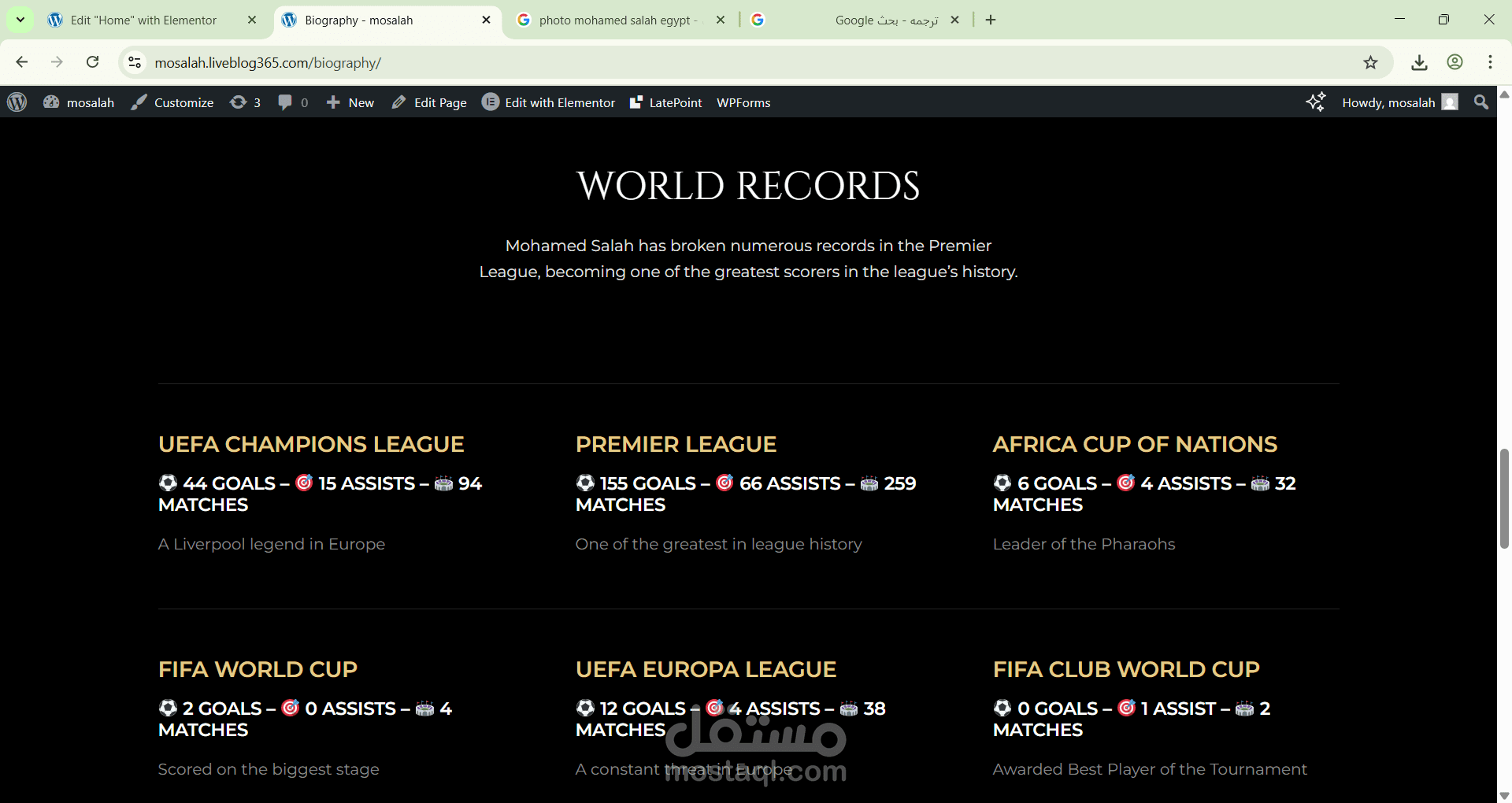This screenshot has height=803, width=1512.
Task: Click Edit Page in admin bar
Action: (429, 102)
